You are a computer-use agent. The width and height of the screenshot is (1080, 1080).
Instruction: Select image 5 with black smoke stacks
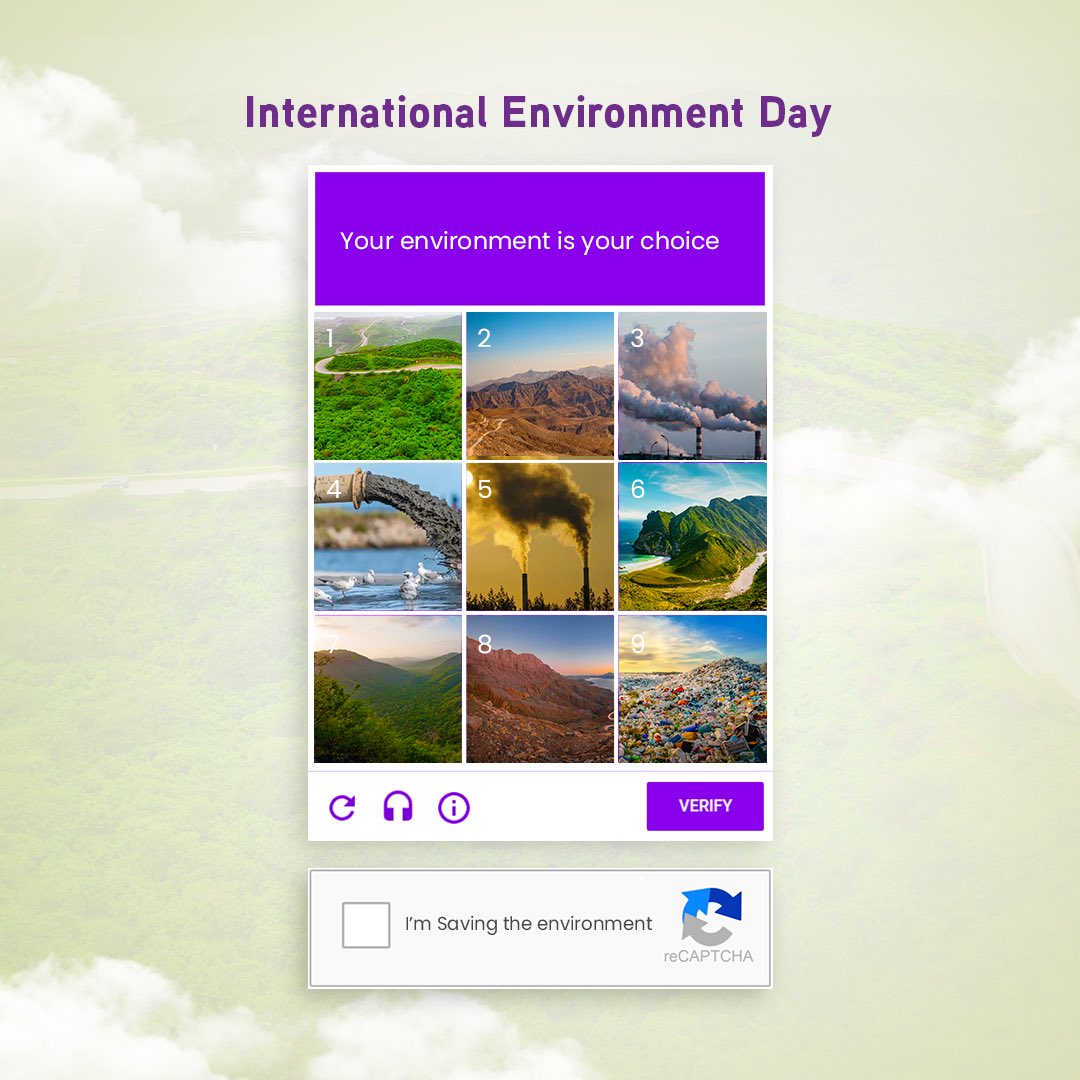point(540,537)
